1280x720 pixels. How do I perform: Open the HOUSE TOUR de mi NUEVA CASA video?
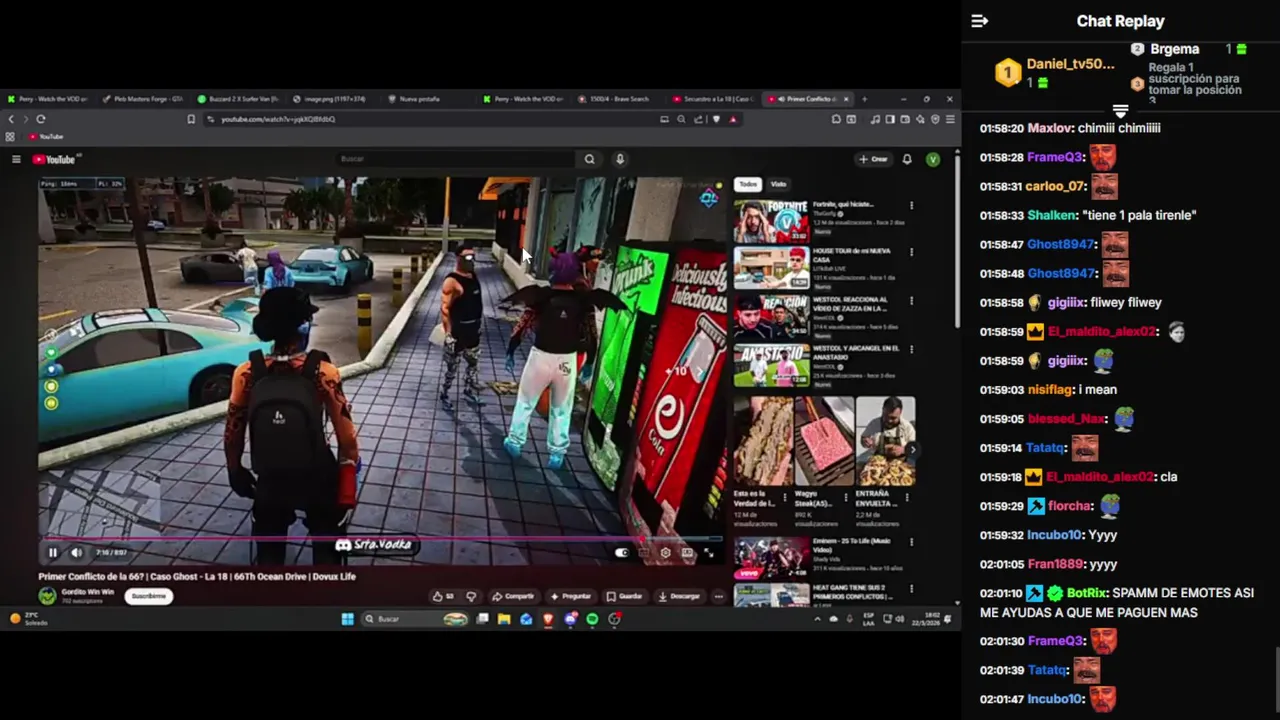[x=771, y=269]
